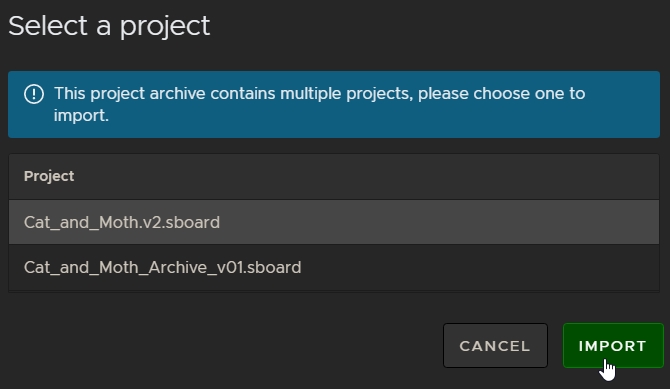Screen dimensions: 670x389
Task: Click the empty area right of Cat_and_Moth_Archive_v01.sboard
Action: click(x=480, y=268)
